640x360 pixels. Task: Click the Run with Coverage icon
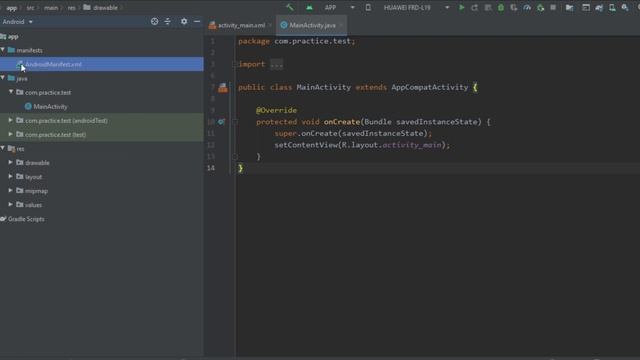tap(513, 7)
